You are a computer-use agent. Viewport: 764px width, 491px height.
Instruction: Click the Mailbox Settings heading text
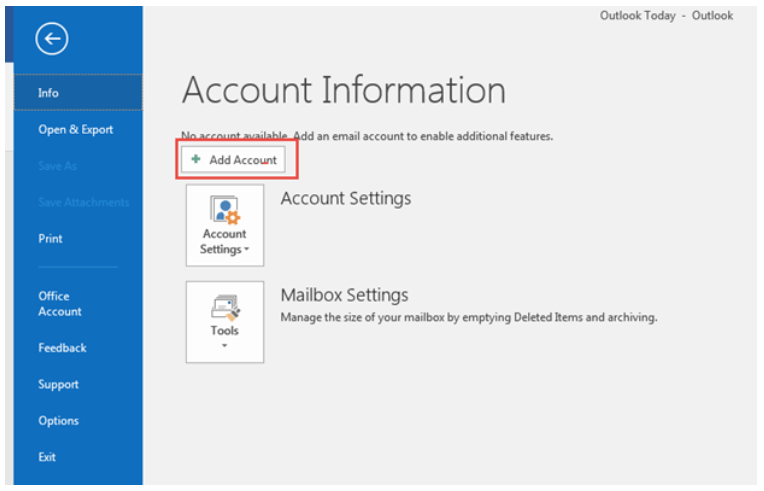tap(344, 295)
